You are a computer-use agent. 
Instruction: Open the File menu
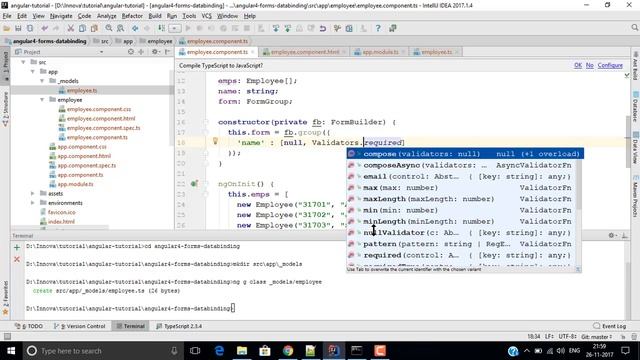(x=7, y=16)
